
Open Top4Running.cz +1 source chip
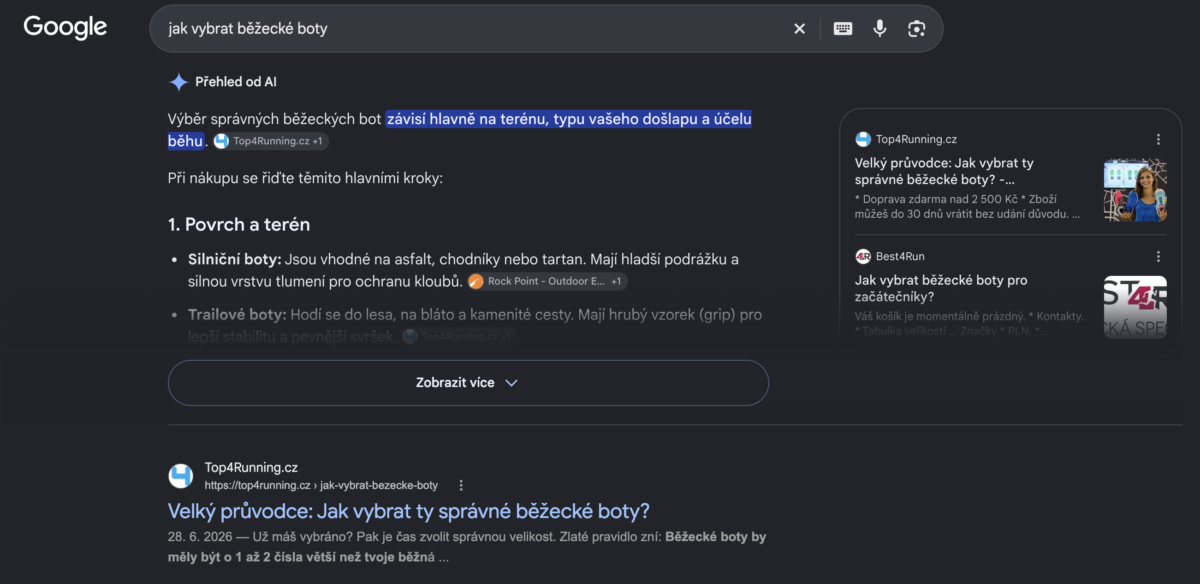(x=269, y=142)
